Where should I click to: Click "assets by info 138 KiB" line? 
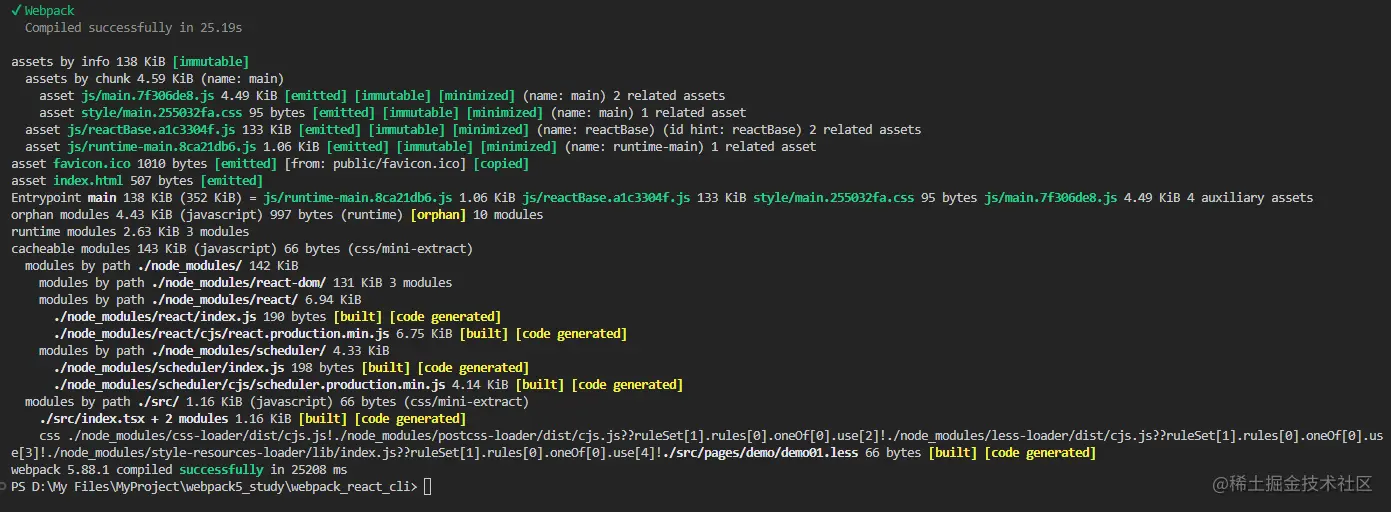[130, 61]
